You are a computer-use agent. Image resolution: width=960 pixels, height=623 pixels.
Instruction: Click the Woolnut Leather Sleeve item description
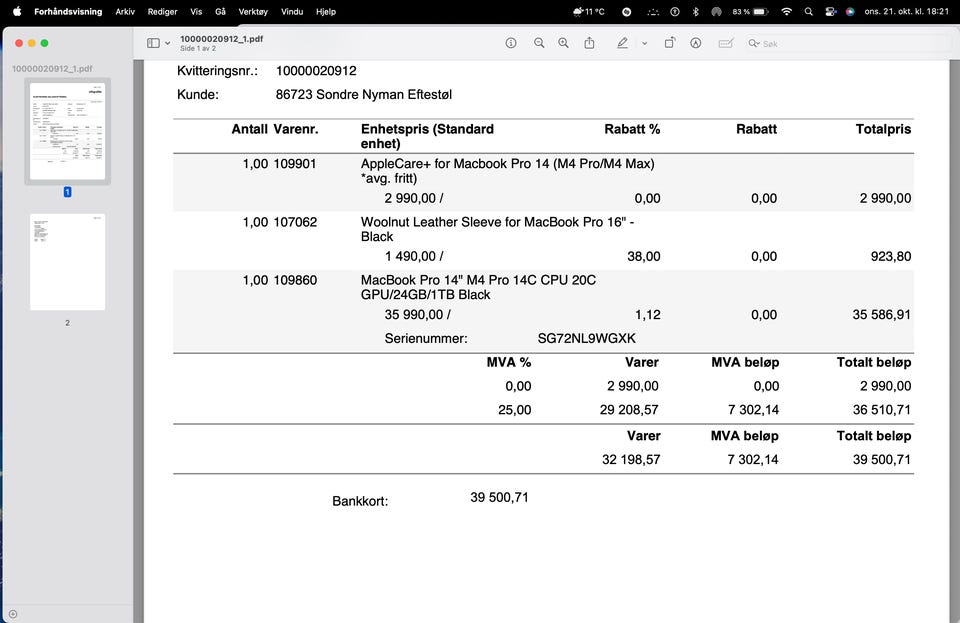tap(497, 229)
